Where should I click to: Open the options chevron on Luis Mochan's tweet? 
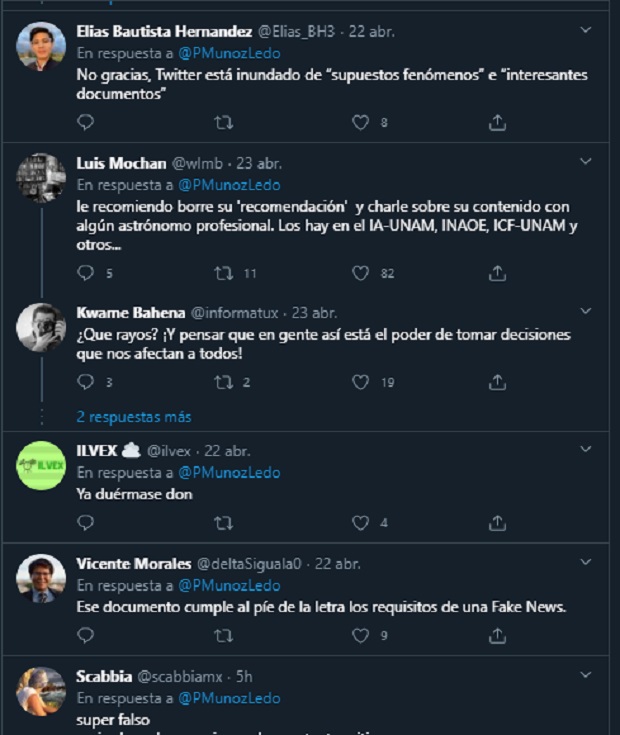586,163
